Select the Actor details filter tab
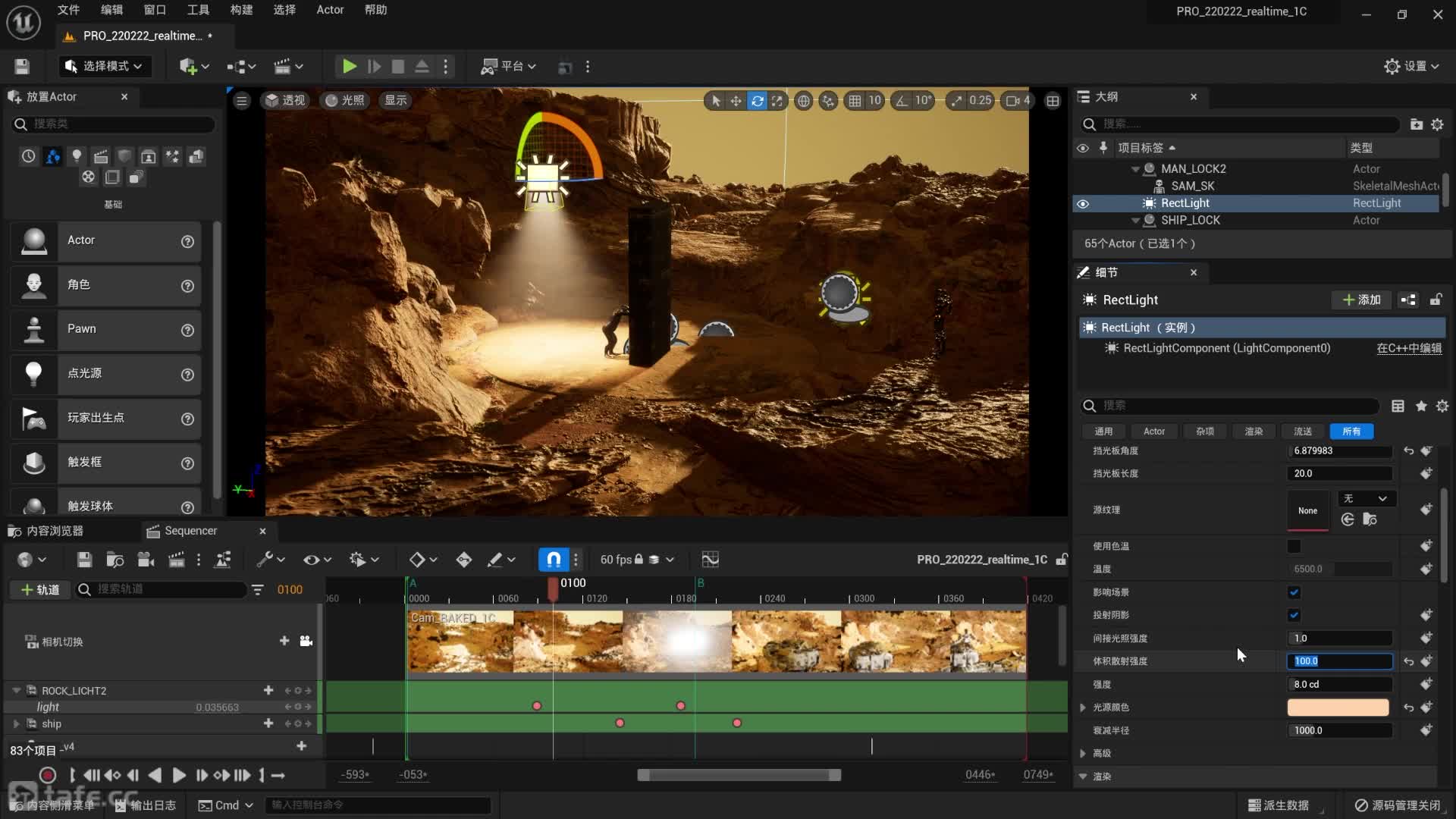This screenshot has width=1456, height=819. 1154,431
